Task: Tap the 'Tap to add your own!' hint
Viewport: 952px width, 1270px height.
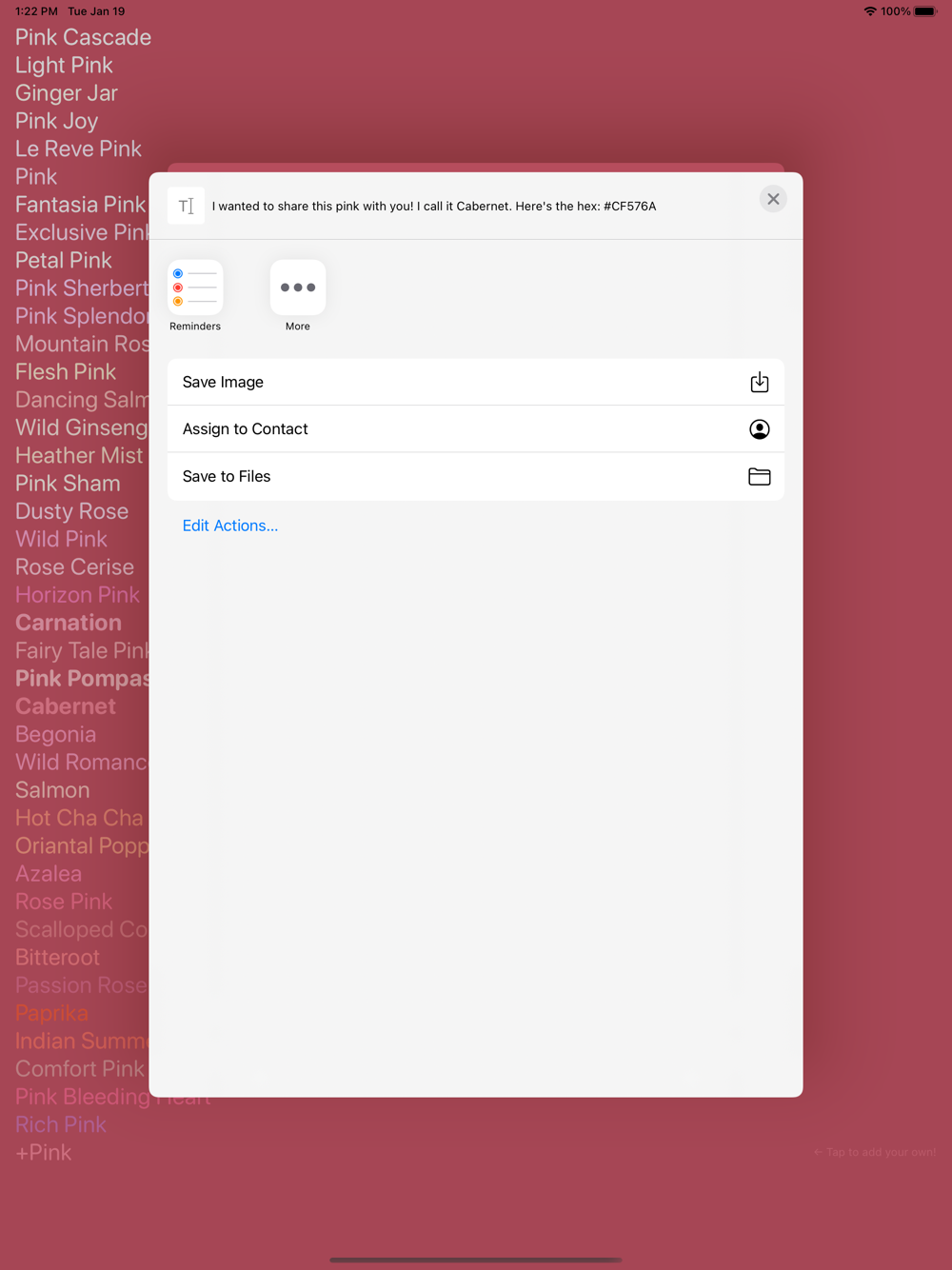Action: 875,1152
